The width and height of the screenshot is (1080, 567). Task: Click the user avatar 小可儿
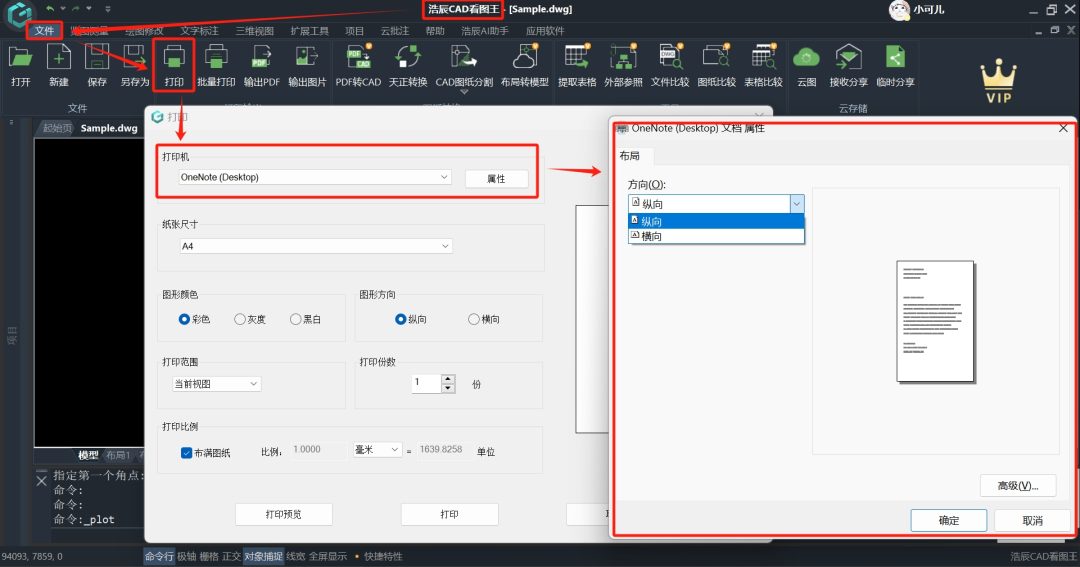(899, 10)
